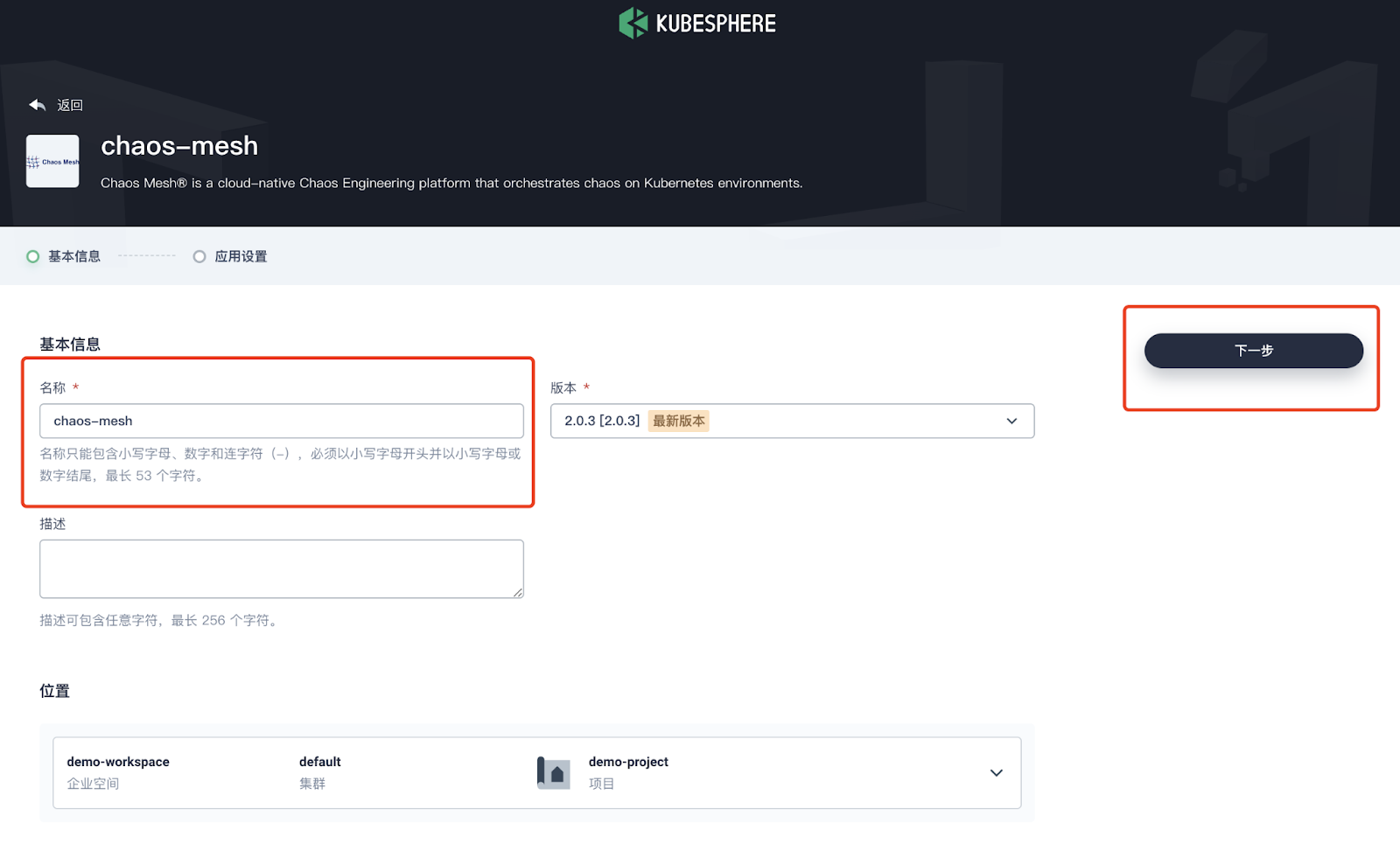Click the chaos-mesh page title
This screenshot has height=864, width=1400.
pyautogui.click(x=179, y=145)
